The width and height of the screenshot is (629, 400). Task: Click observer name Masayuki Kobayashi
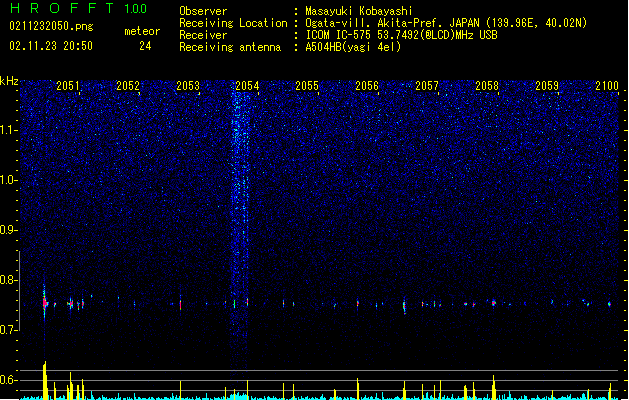click(359, 11)
